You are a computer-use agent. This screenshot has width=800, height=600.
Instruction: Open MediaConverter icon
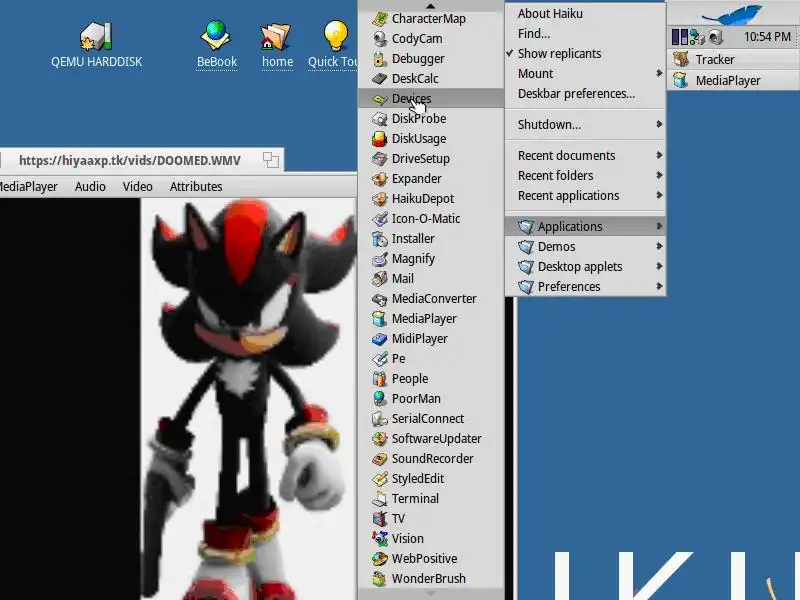click(x=380, y=298)
